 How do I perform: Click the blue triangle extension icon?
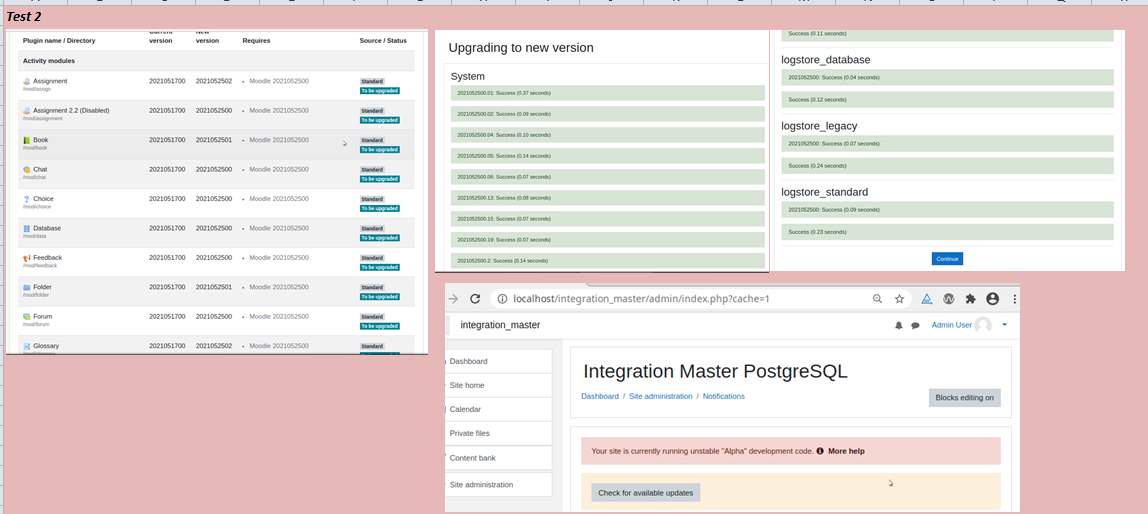click(x=926, y=299)
